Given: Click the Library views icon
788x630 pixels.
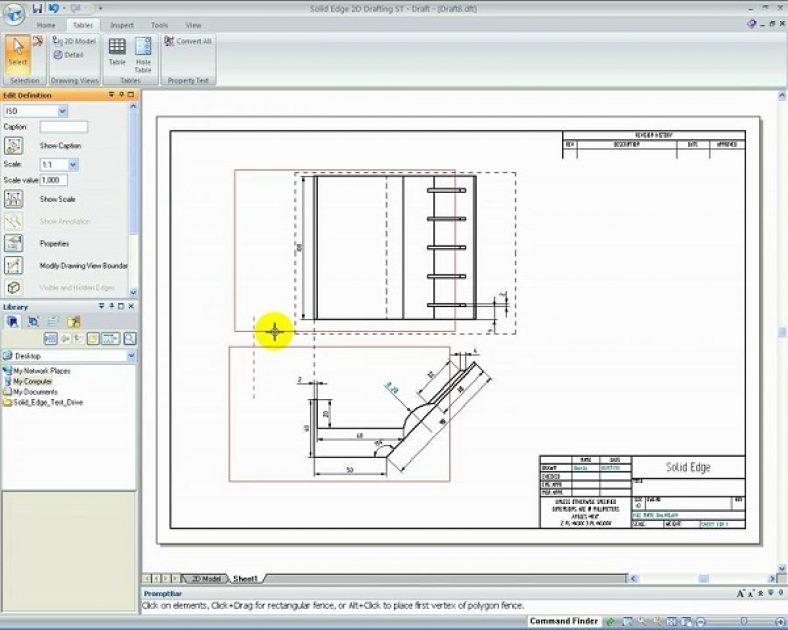Looking at the screenshot, I should click(x=111, y=339).
